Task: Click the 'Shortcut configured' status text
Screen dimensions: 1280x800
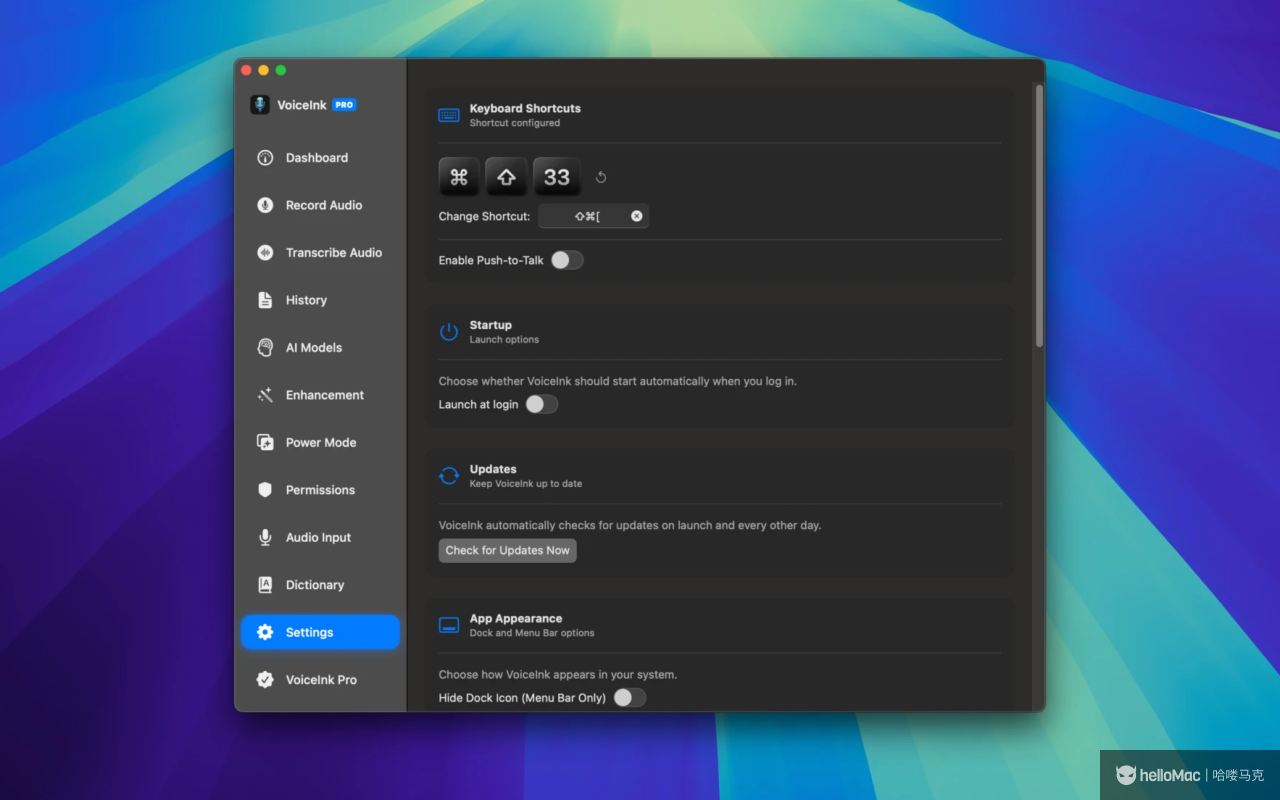Action: (515, 123)
